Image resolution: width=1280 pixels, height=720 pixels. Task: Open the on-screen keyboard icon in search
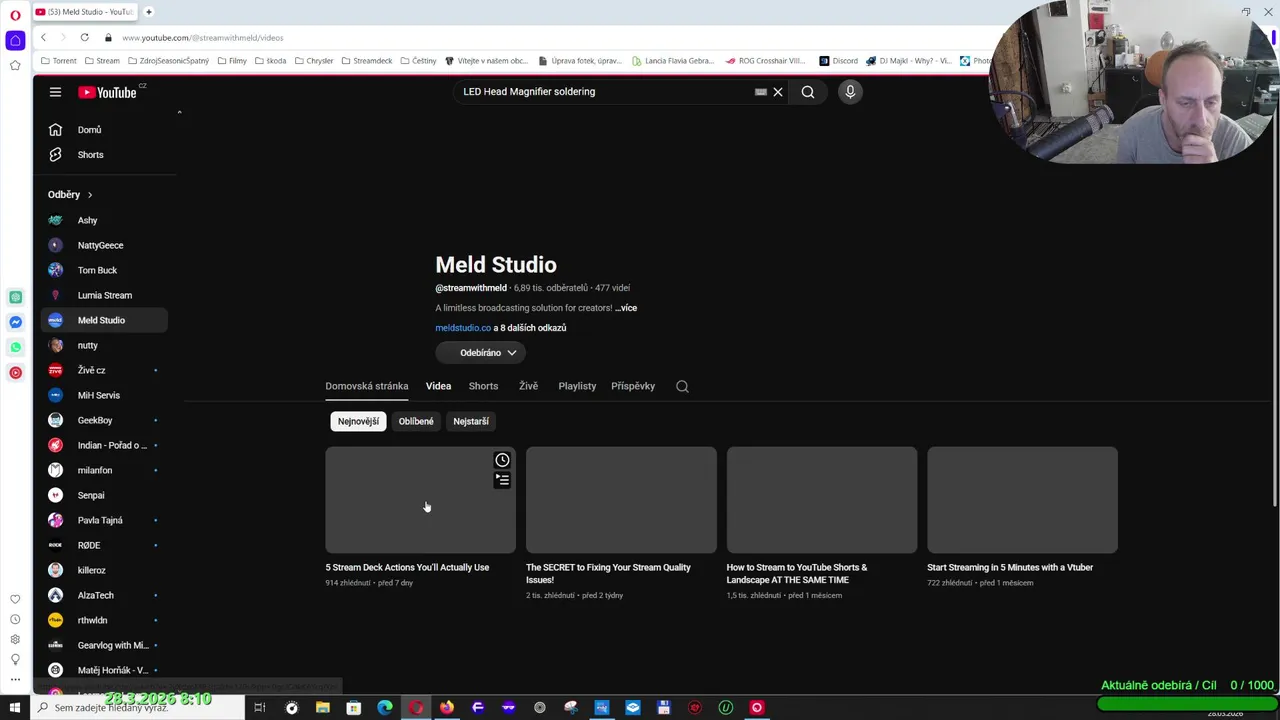(761, 92)
